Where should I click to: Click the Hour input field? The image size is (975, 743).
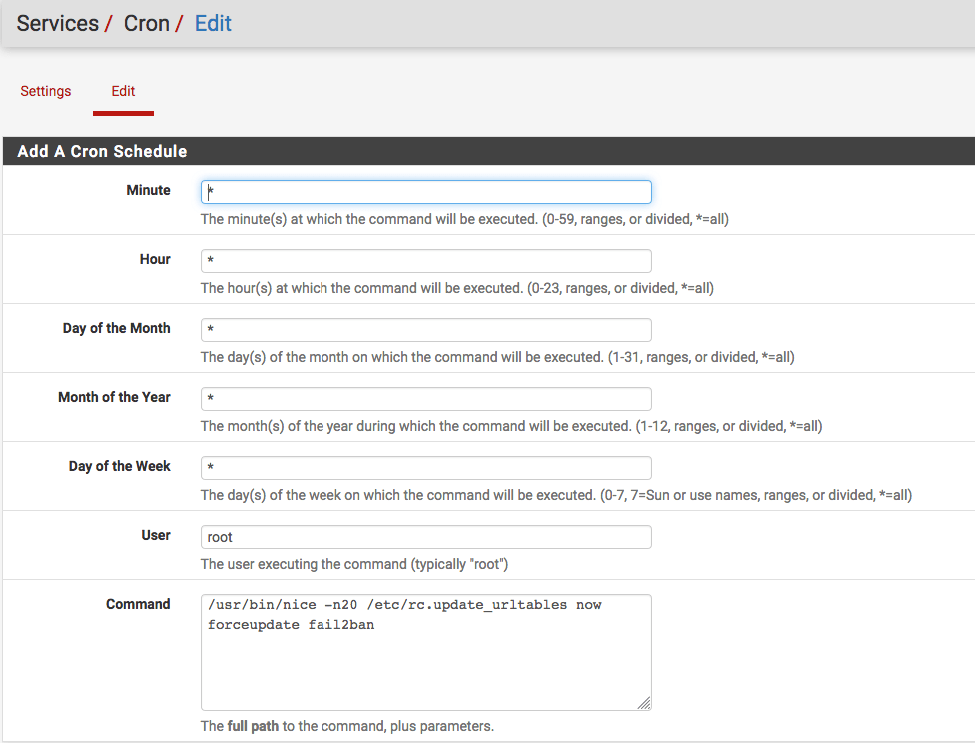(426, 260)
